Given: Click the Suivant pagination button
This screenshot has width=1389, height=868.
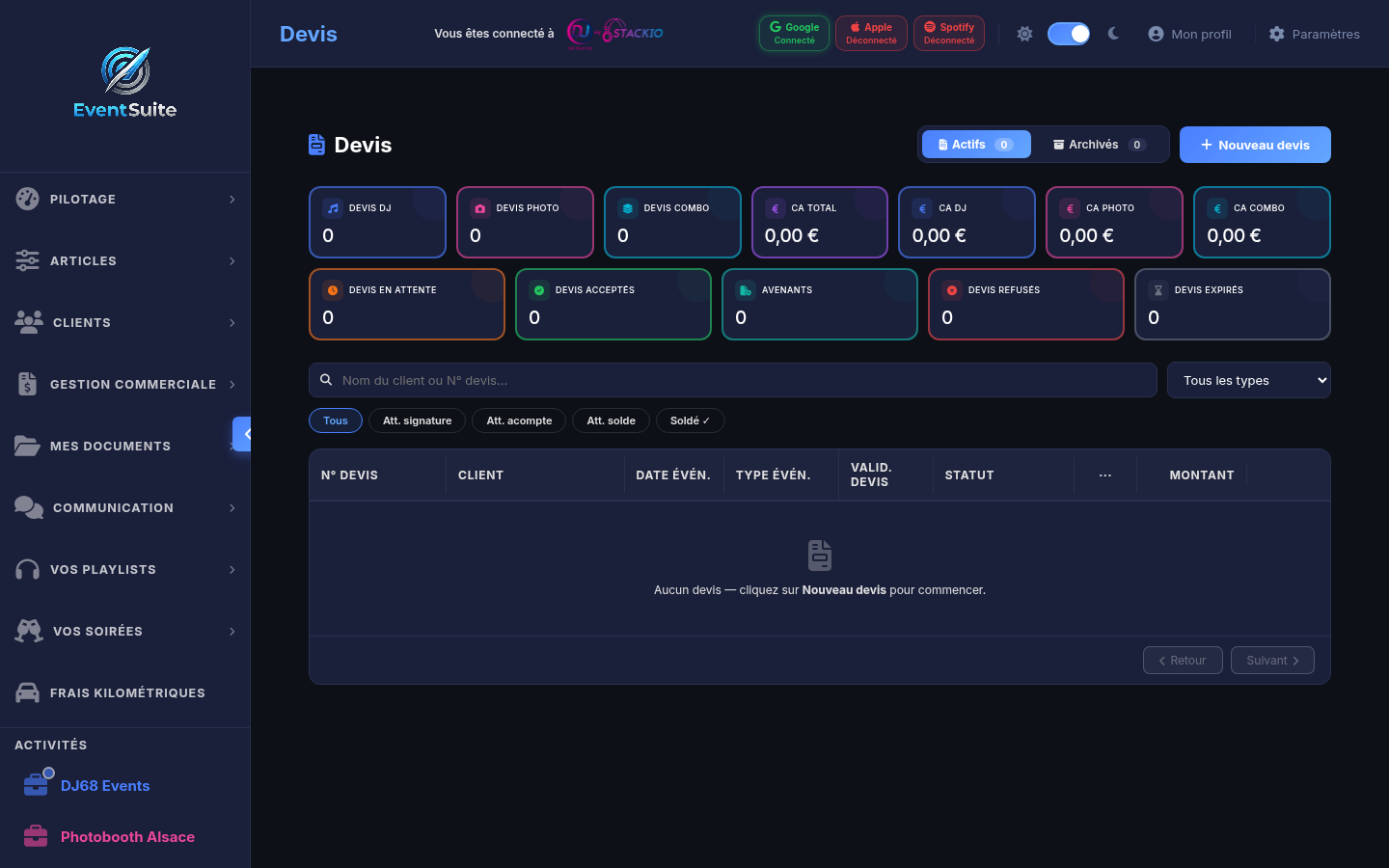Looking at the screenshot, I should click(1272, 660).
